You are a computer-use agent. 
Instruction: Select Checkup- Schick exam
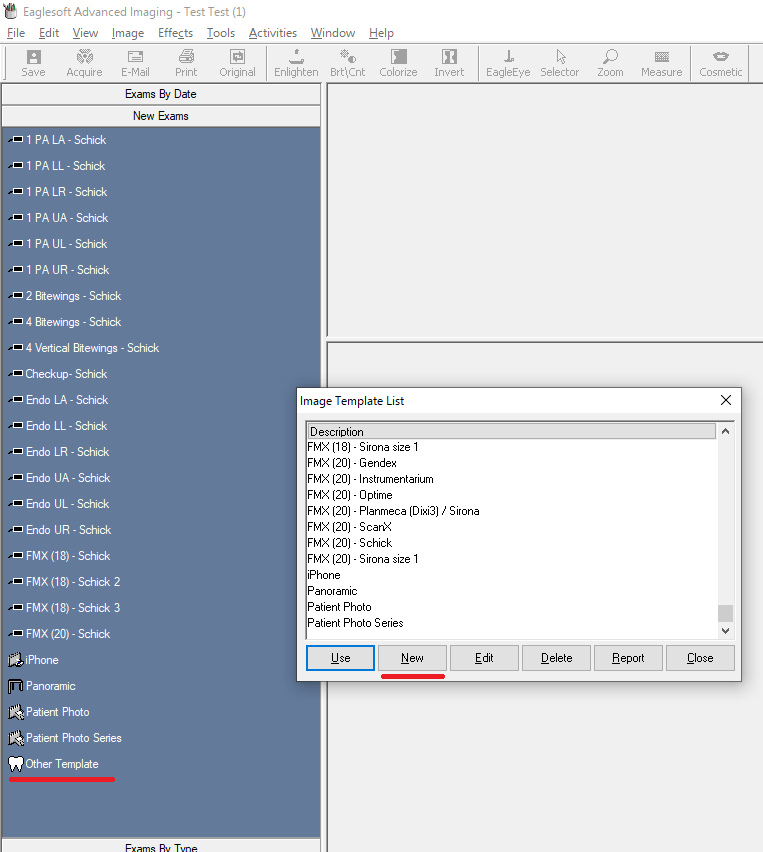(x=66, y=374)
